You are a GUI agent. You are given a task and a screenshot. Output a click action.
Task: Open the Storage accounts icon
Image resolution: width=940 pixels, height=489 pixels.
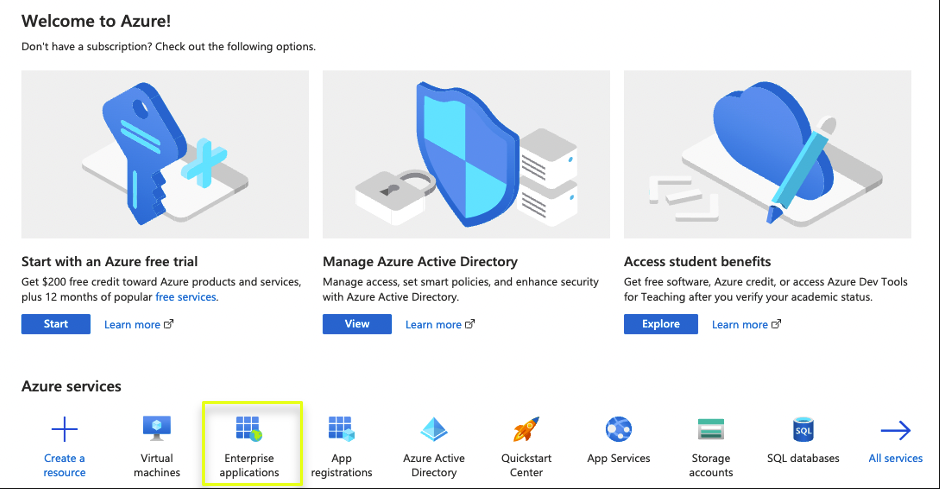(711, 429)
